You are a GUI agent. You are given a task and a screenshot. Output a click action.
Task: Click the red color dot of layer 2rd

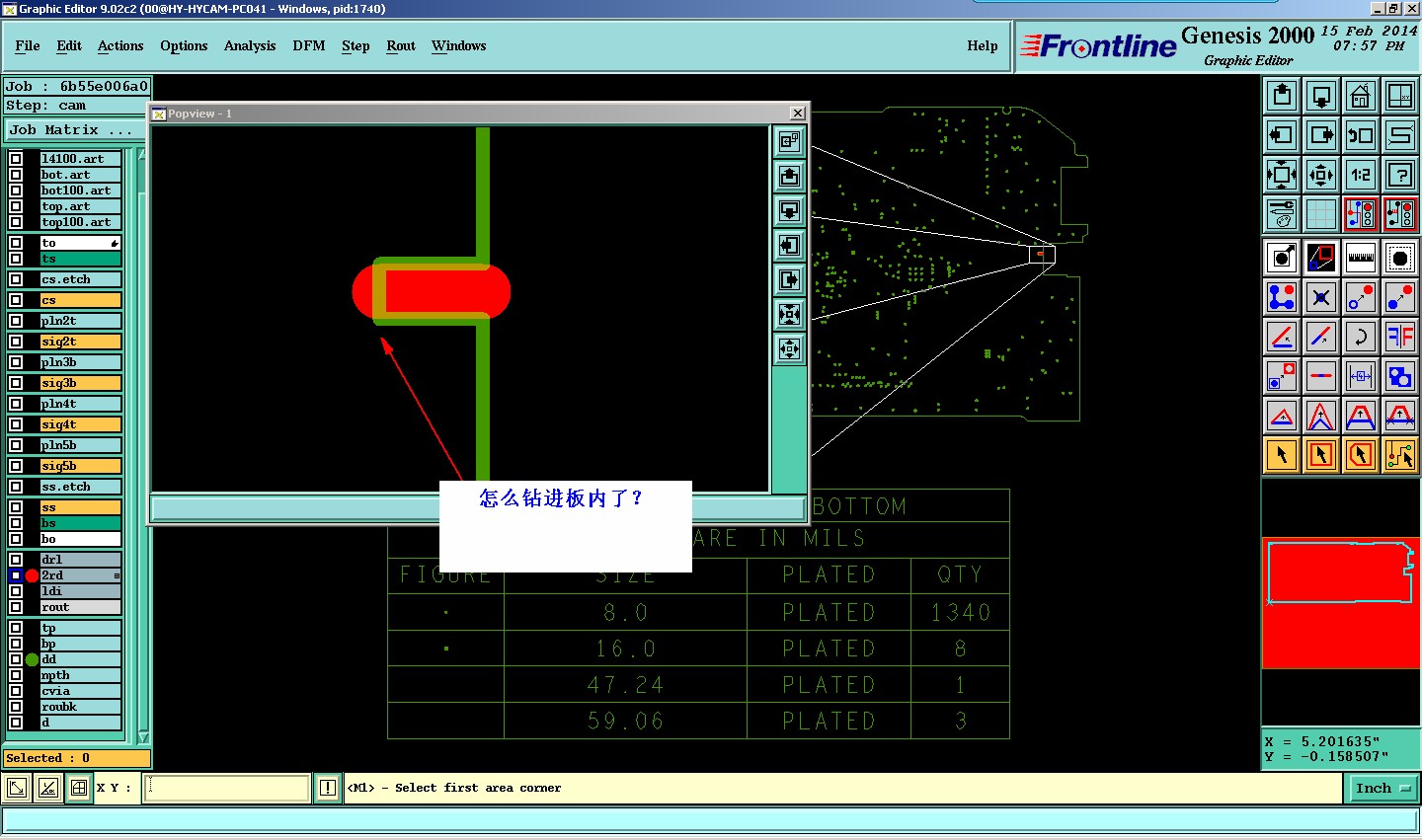coord(32,575)
